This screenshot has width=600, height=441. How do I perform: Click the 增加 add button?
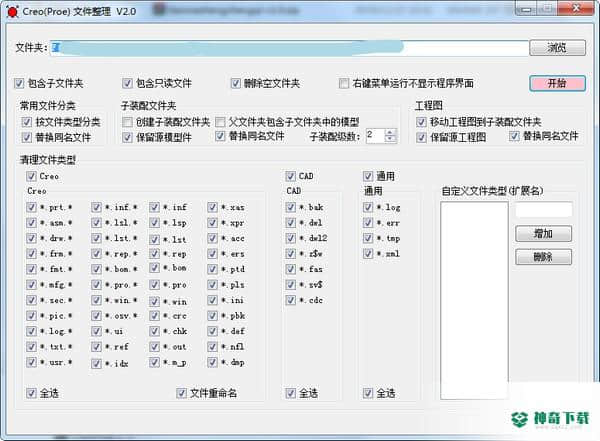point(543,234)
